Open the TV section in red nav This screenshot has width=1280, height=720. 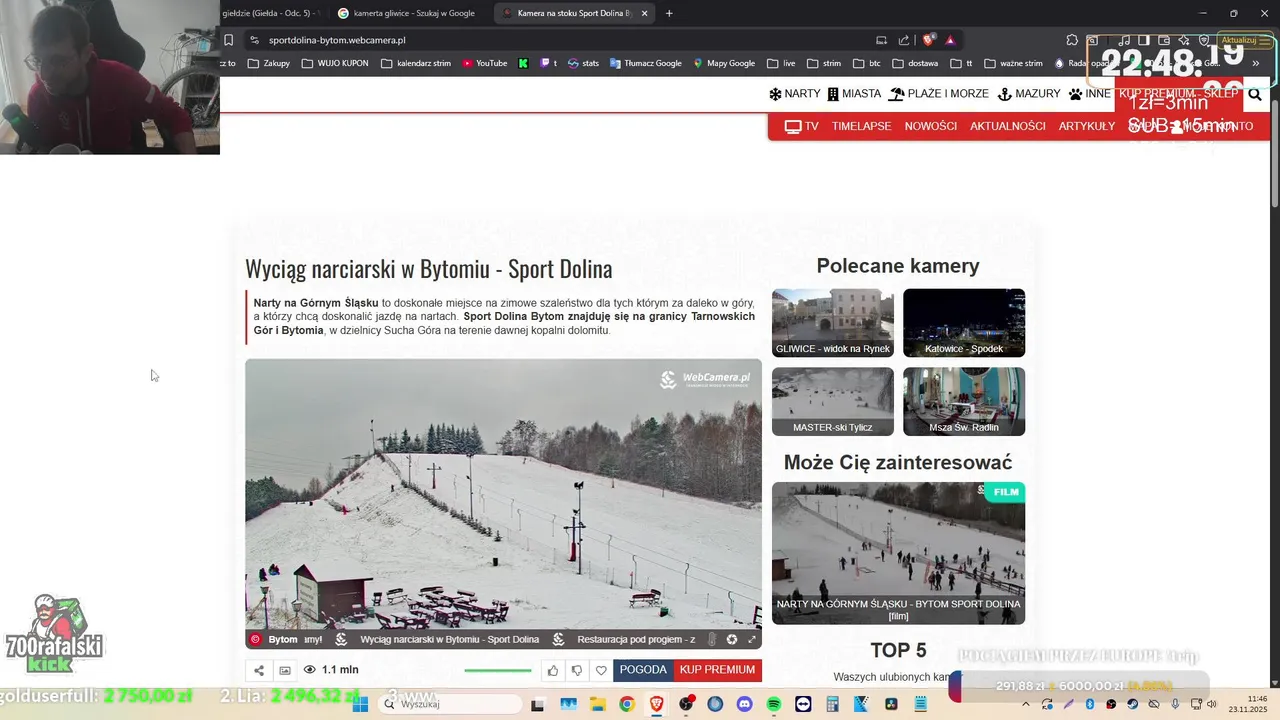coord(802,127)
